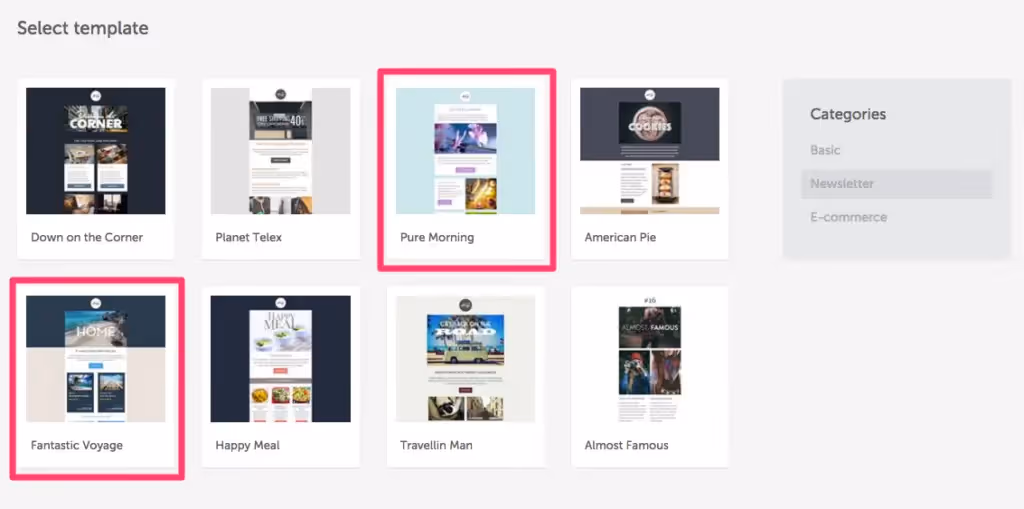Select the Almost Famous template preview

[650, 359]
